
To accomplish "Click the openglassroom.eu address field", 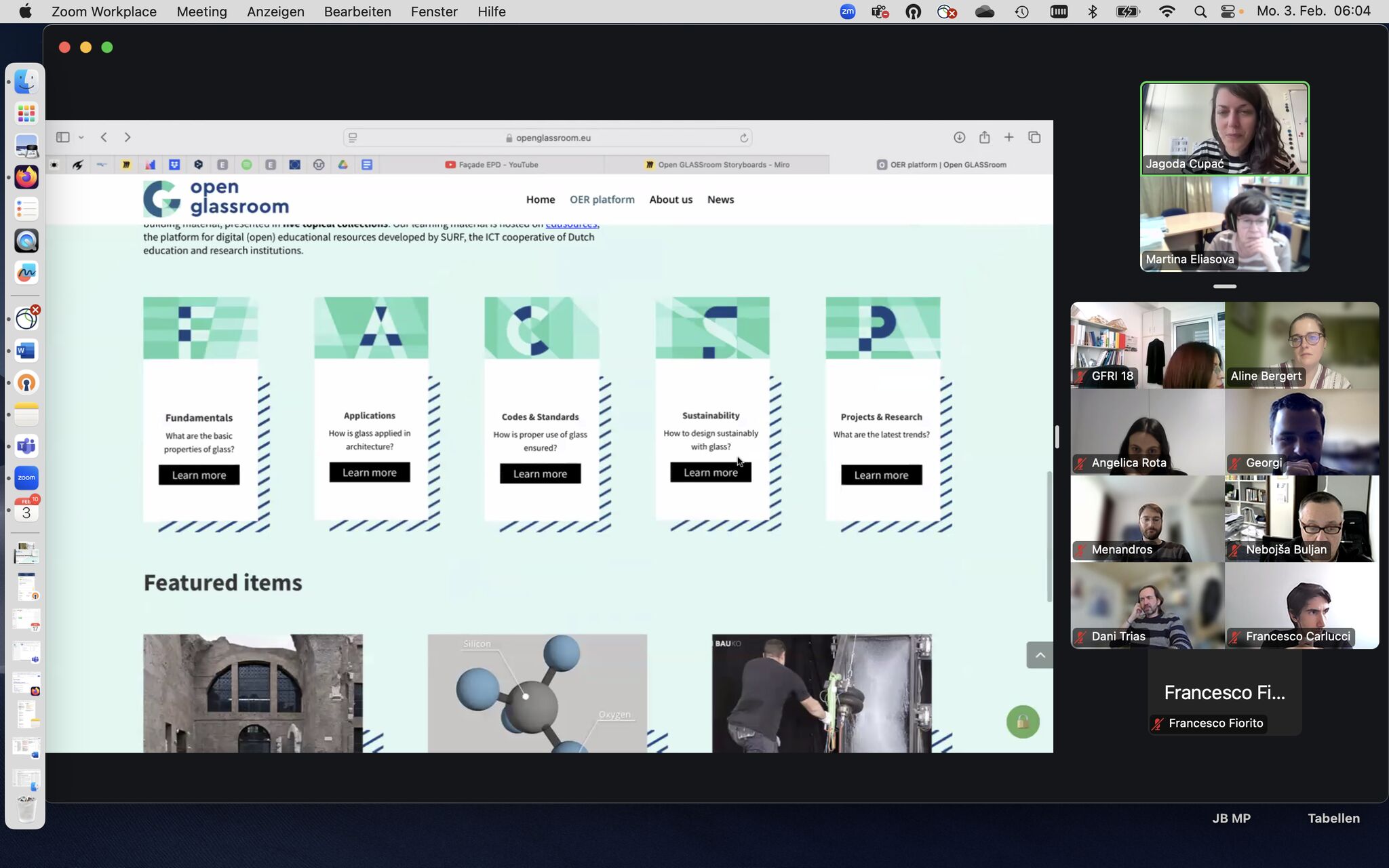I will pos(547,138).
